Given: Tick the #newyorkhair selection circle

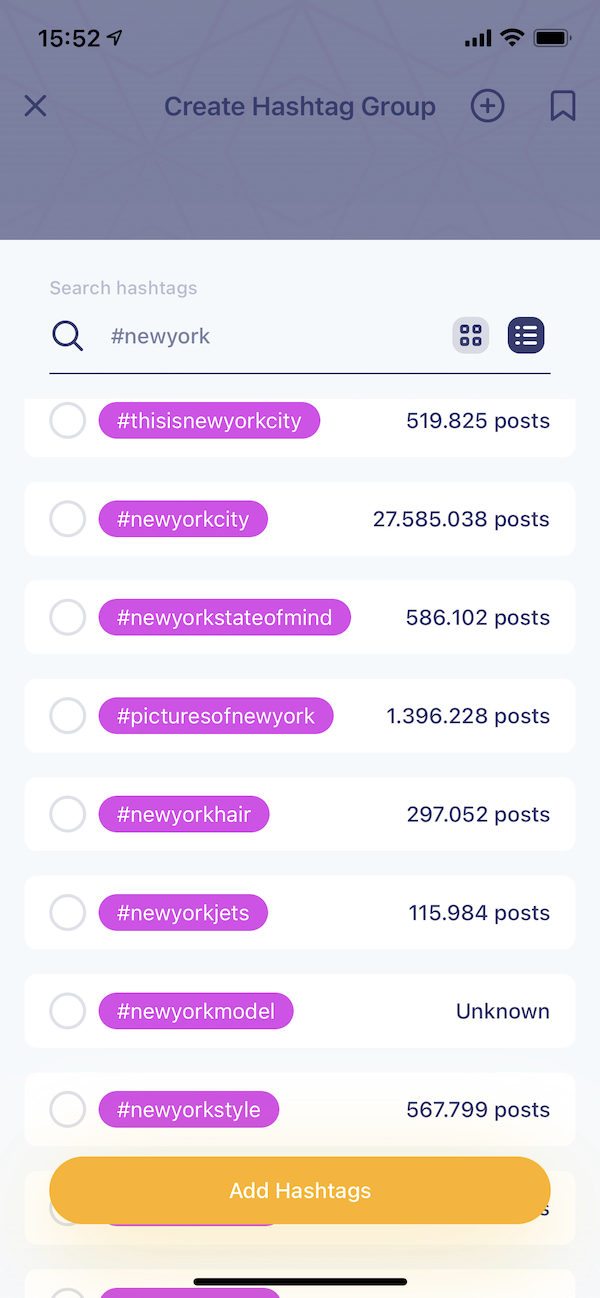Looking at the screenshot, I should point(68,814).
